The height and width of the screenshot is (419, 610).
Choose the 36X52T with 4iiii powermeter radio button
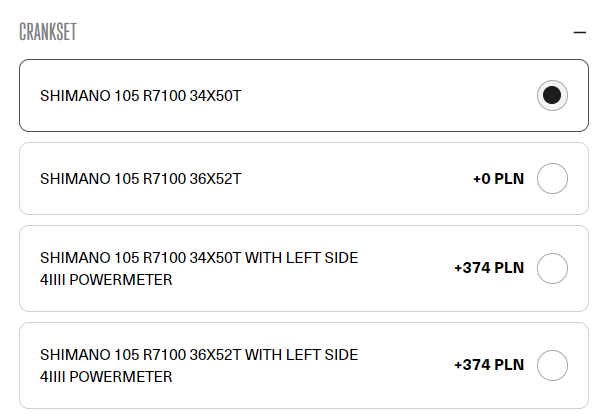pyautogui.click(x=552, y=365)
